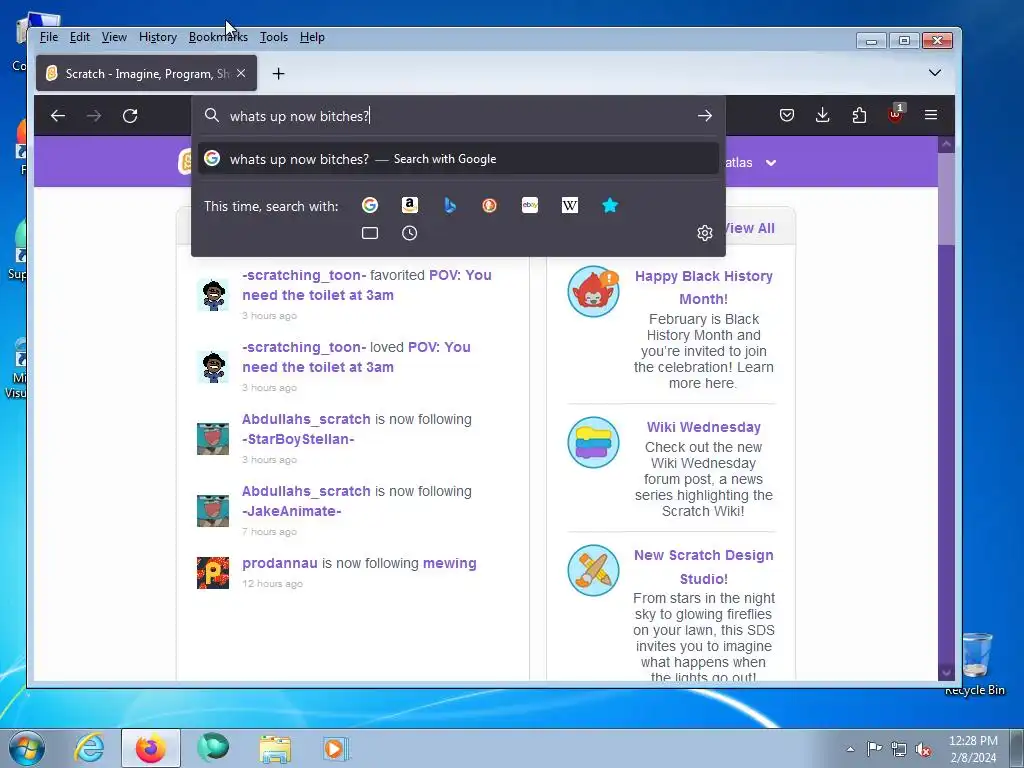Open the Scratch Design Studio news icon

tap(593, 570)
